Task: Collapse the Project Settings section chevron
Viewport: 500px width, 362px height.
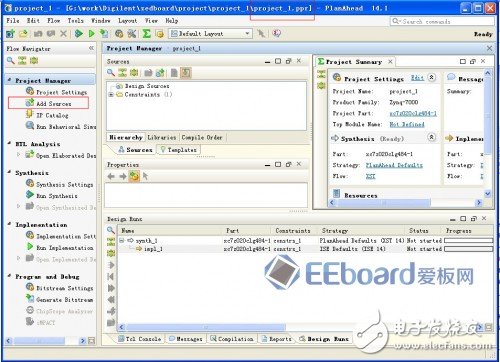Action: tap(431, 78)
